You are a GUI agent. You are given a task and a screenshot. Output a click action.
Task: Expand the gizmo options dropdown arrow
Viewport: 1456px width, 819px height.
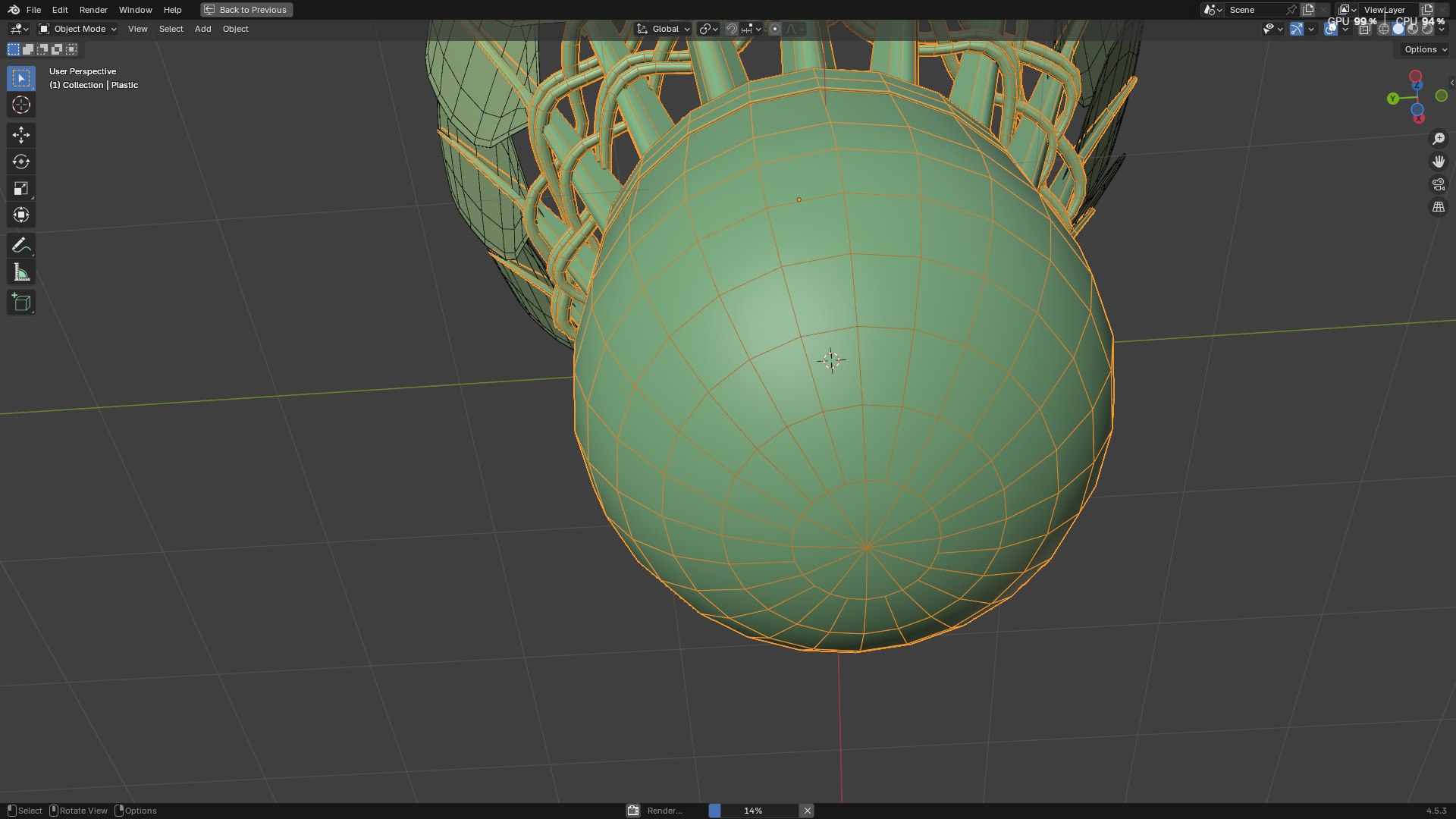click(x=1311, y=29)
